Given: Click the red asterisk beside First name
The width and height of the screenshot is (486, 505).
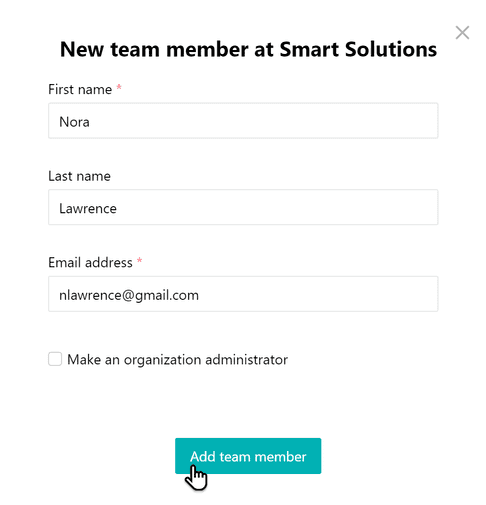Looking at the screenshot, I should tap(119, 87).
